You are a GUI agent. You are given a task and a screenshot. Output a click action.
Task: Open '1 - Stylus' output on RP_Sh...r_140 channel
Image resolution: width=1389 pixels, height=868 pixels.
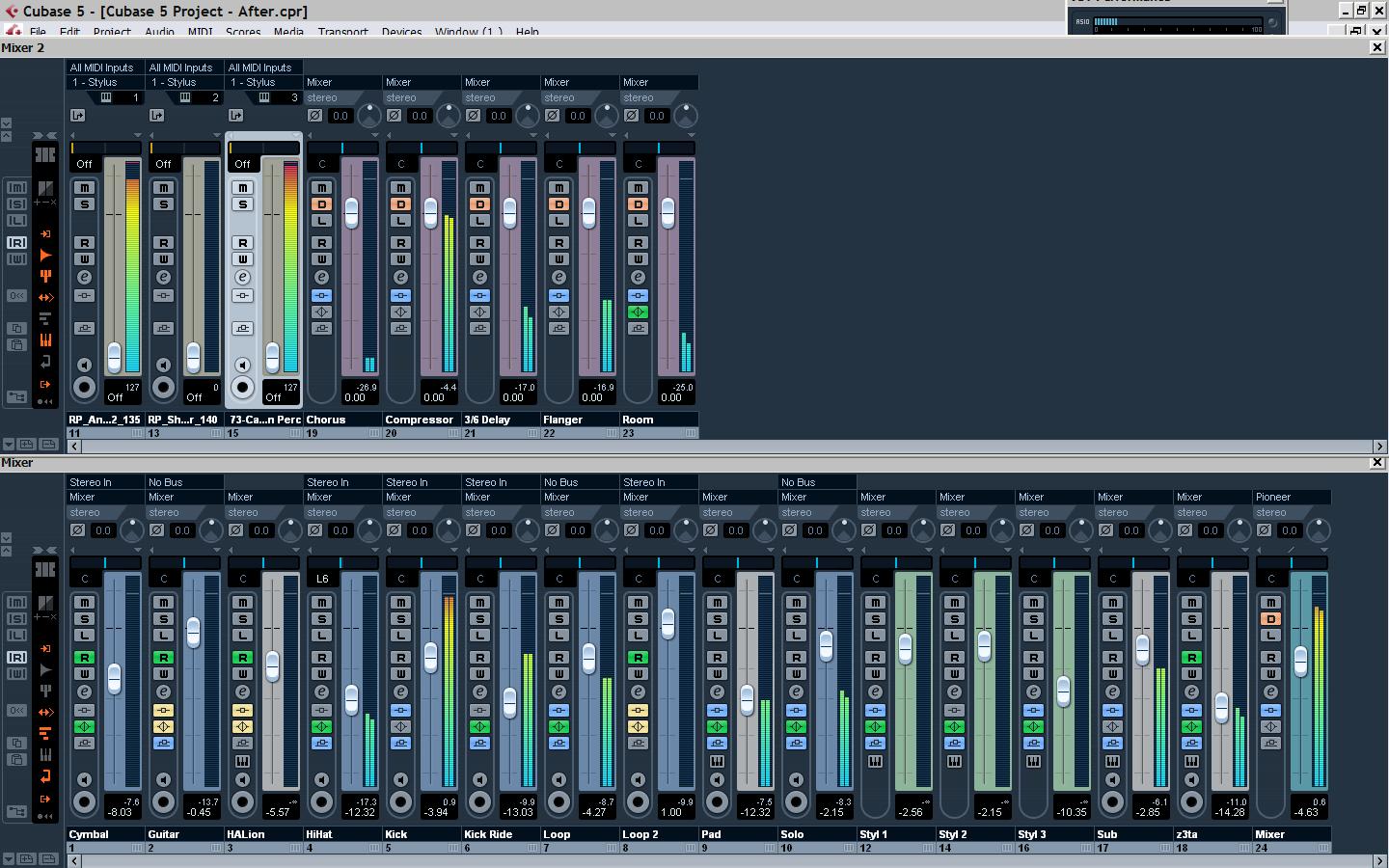(x=184, y=82)
